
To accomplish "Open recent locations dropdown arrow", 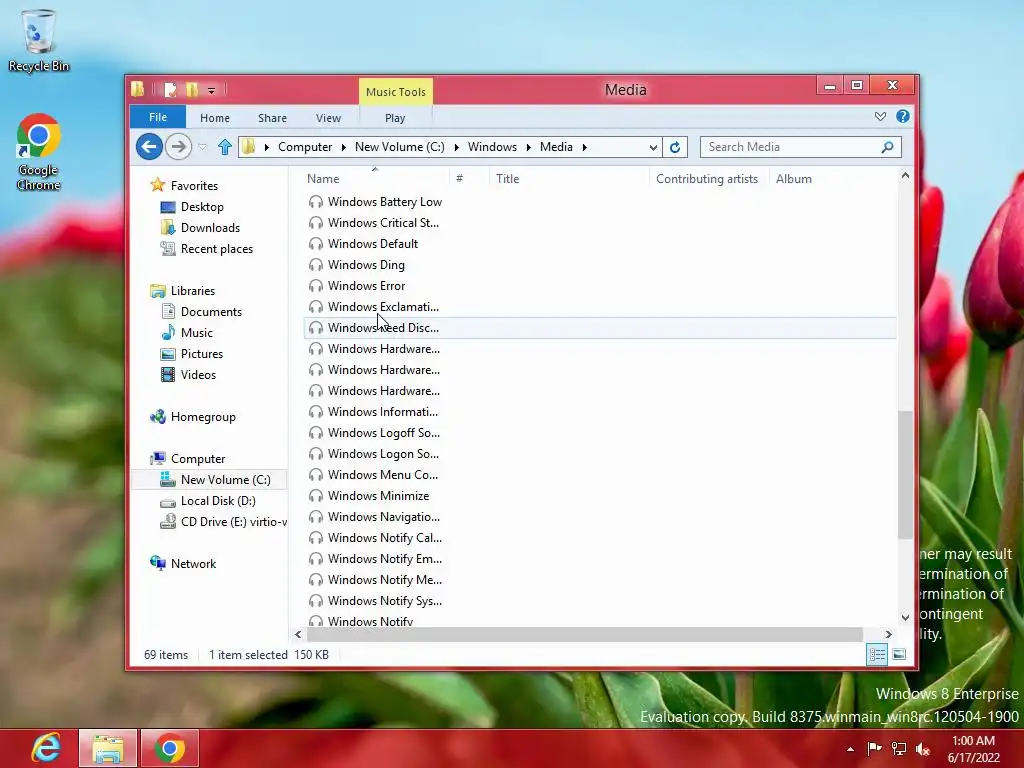I will click(x=202, y=147).
